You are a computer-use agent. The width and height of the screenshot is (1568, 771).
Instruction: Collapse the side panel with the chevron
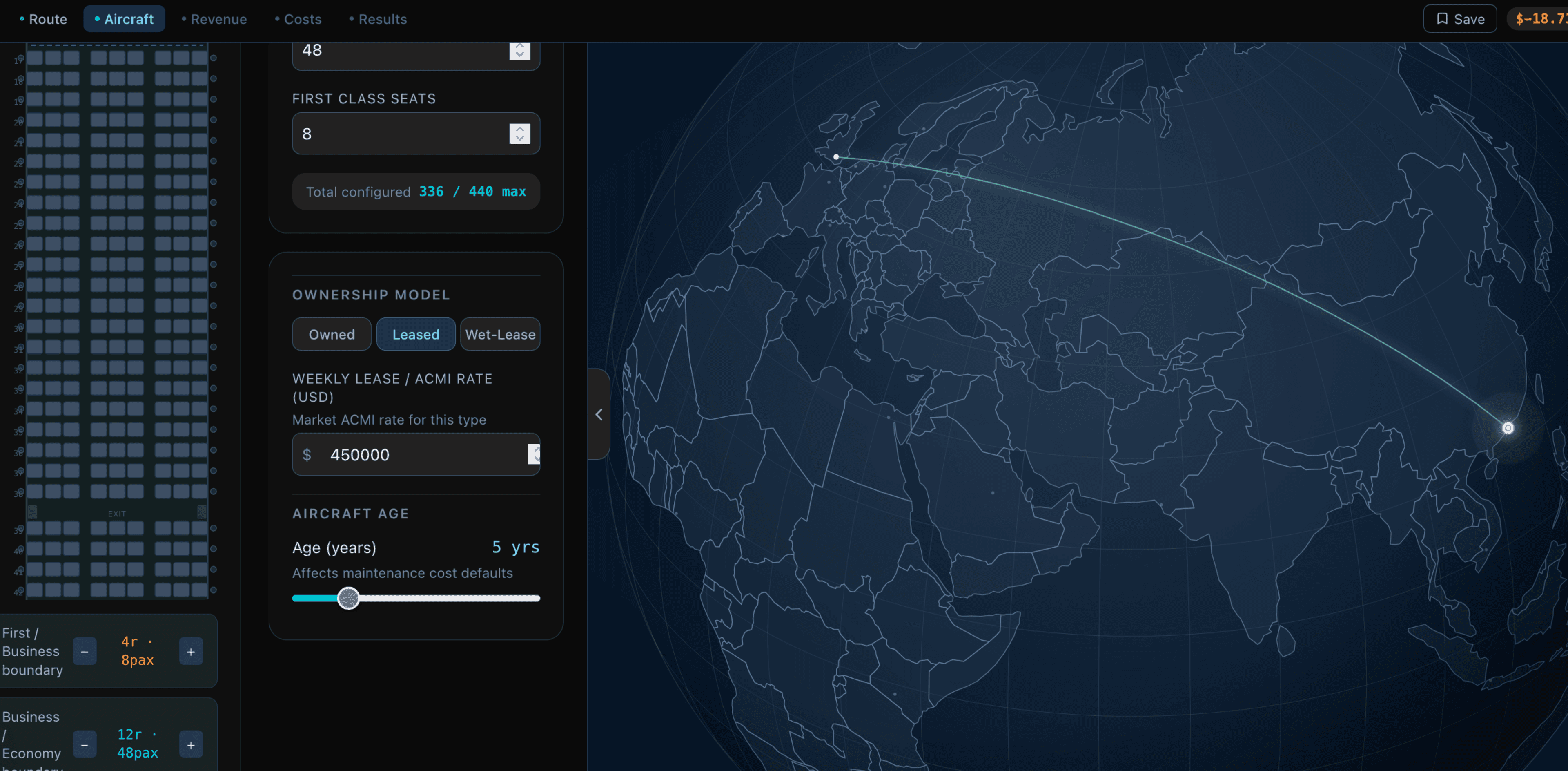click(599, 414)
